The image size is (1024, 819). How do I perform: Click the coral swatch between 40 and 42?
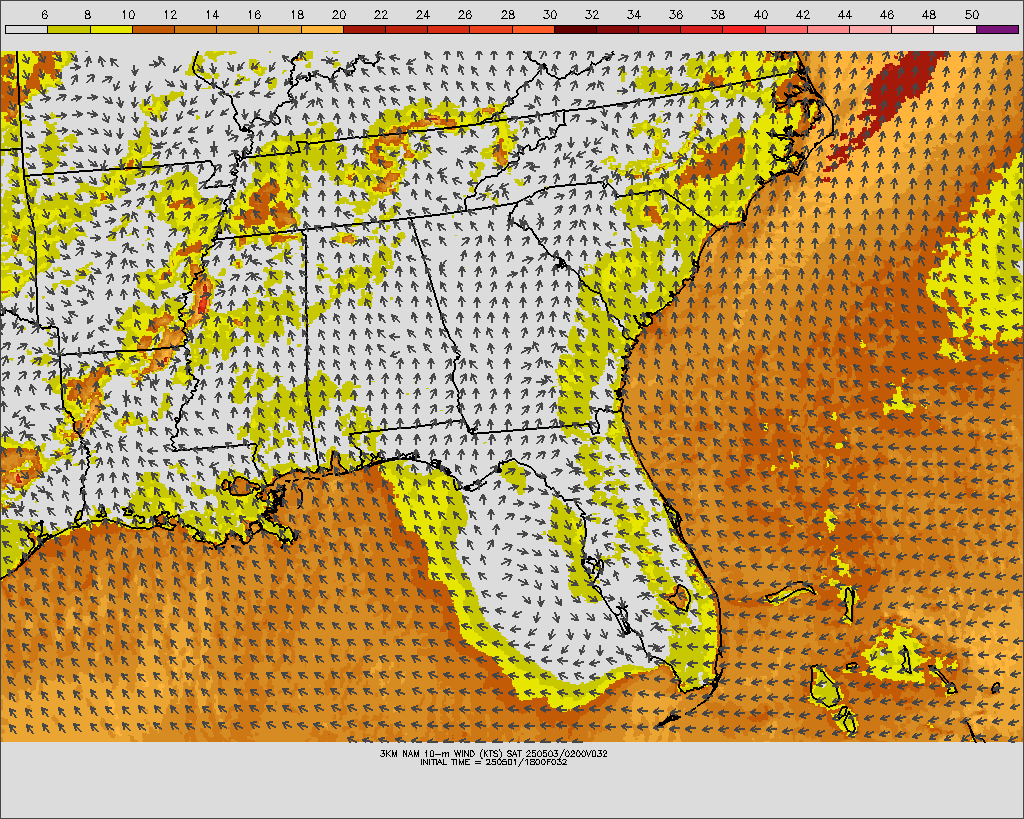pyautogui.click(x=786, y=29)
